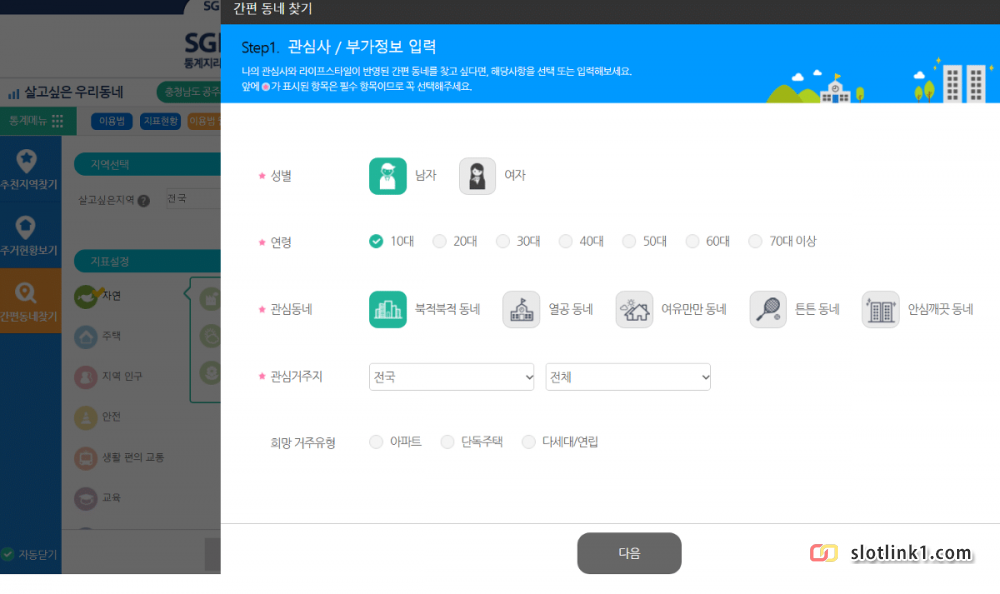The height and width of the screenshot is (594, 1000).
Task: Click the 지표현황 button in background
Action: tap(161, 121)
